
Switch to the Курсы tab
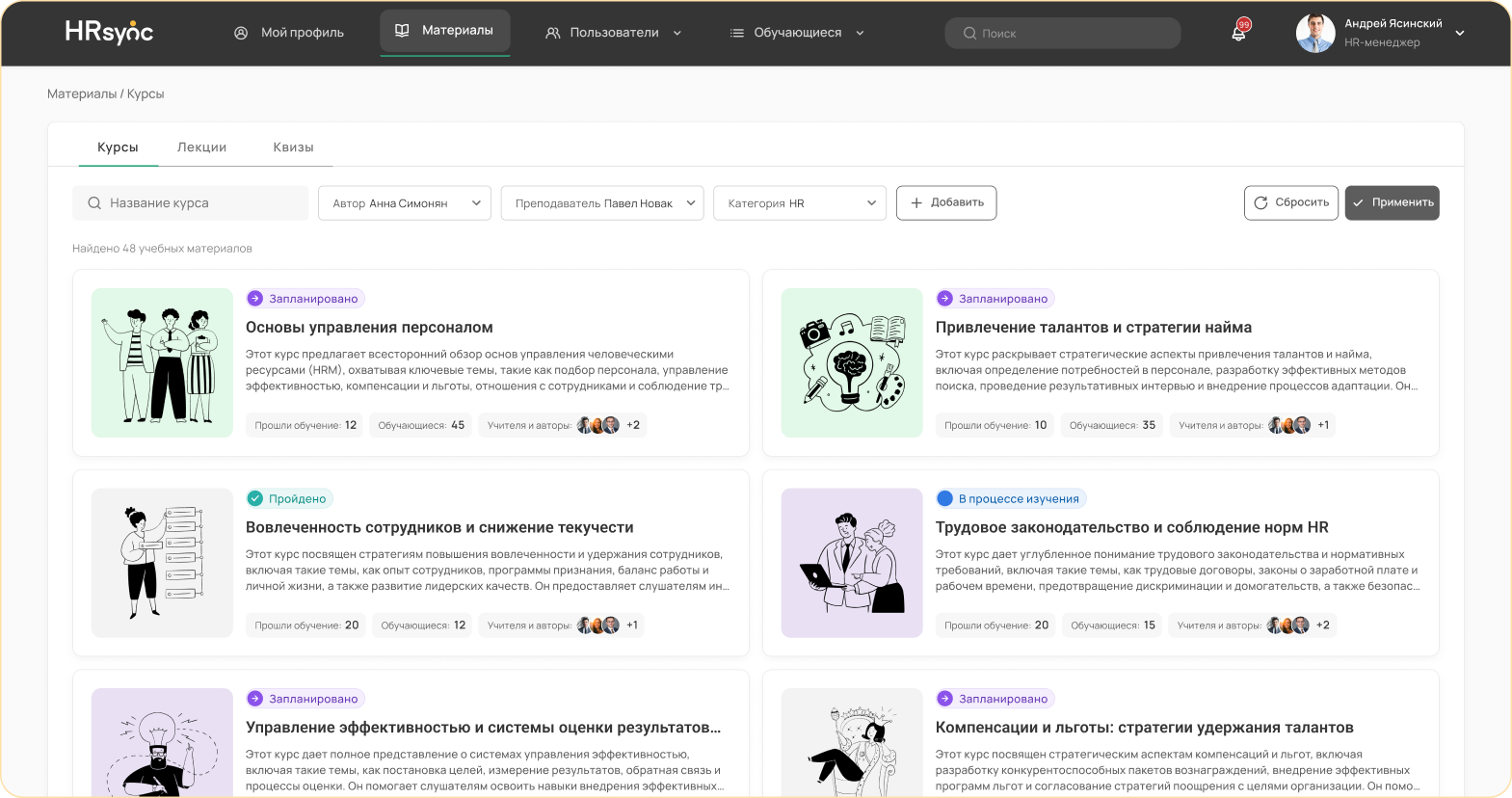point(118,147)
